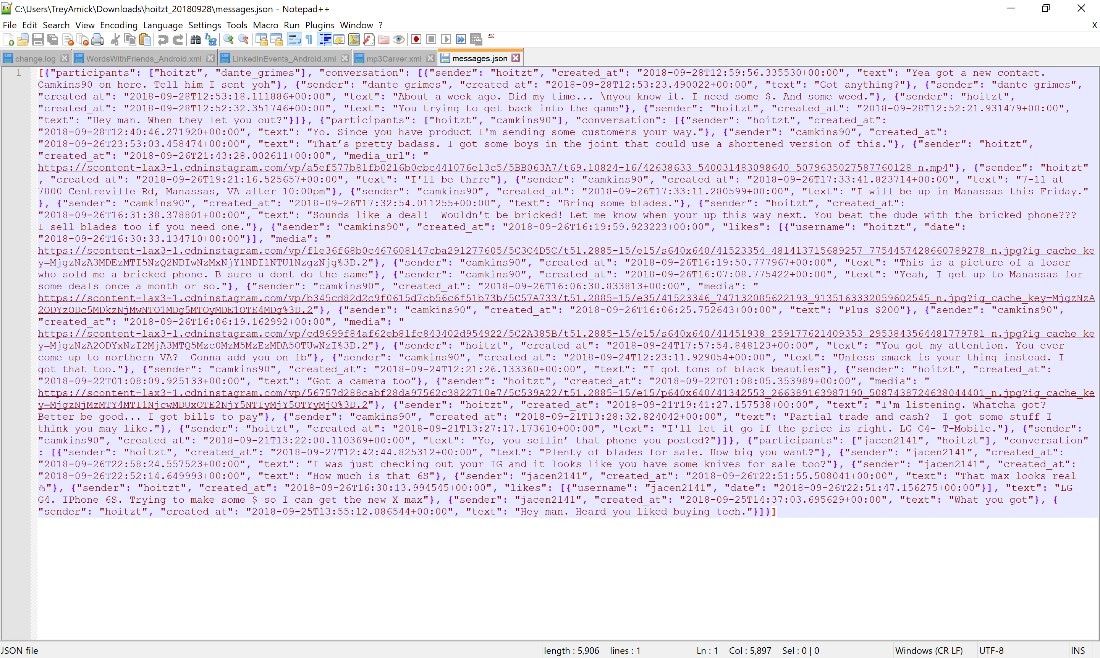Image resolution: width=1100 pixels, height=658 pixels.
Task: Open the Folder as Workspace icon
Action: [383, 40]
